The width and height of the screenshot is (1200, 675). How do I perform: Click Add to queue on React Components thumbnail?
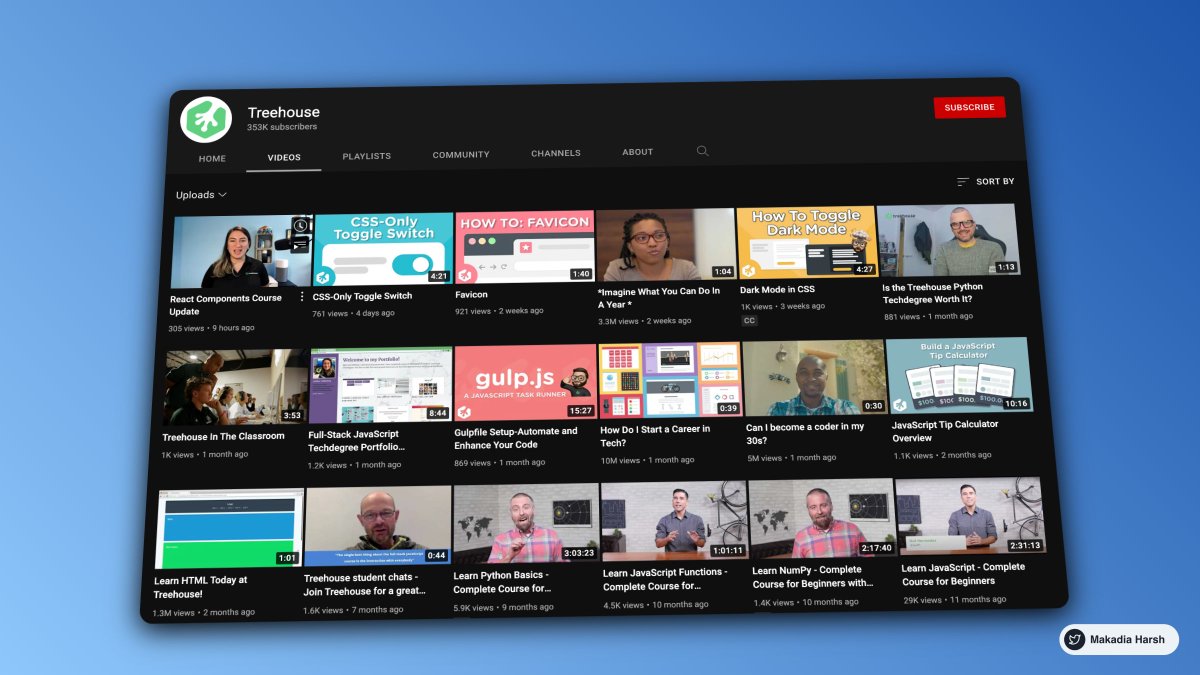pyautogui.click(x=299, y=244)
